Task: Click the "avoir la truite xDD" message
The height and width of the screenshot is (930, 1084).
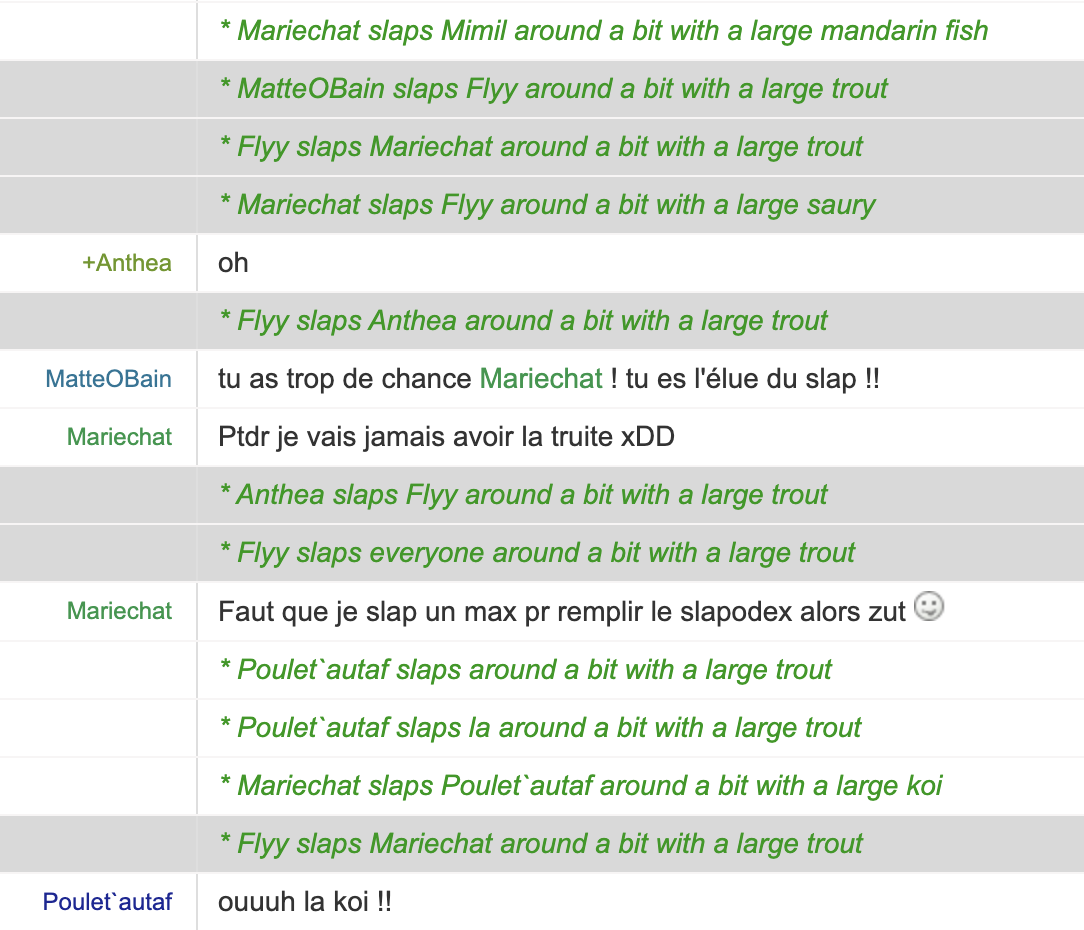Action: (446, 437)
